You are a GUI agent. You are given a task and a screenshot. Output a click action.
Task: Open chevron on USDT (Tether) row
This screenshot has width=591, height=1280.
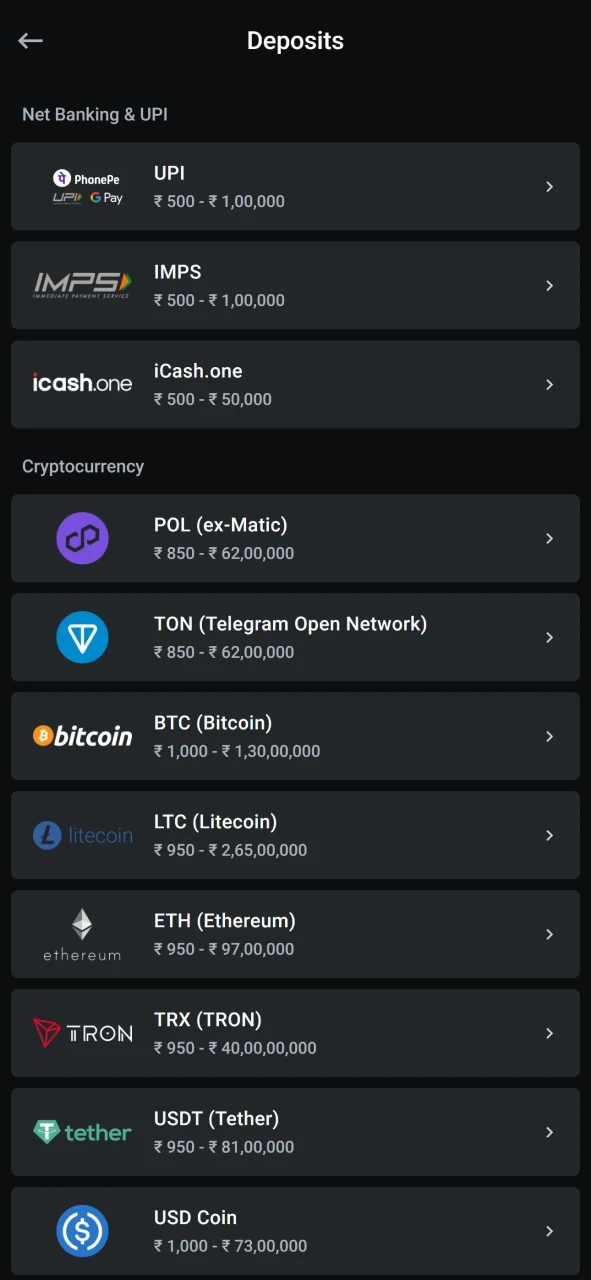(x=549, y=1132)
